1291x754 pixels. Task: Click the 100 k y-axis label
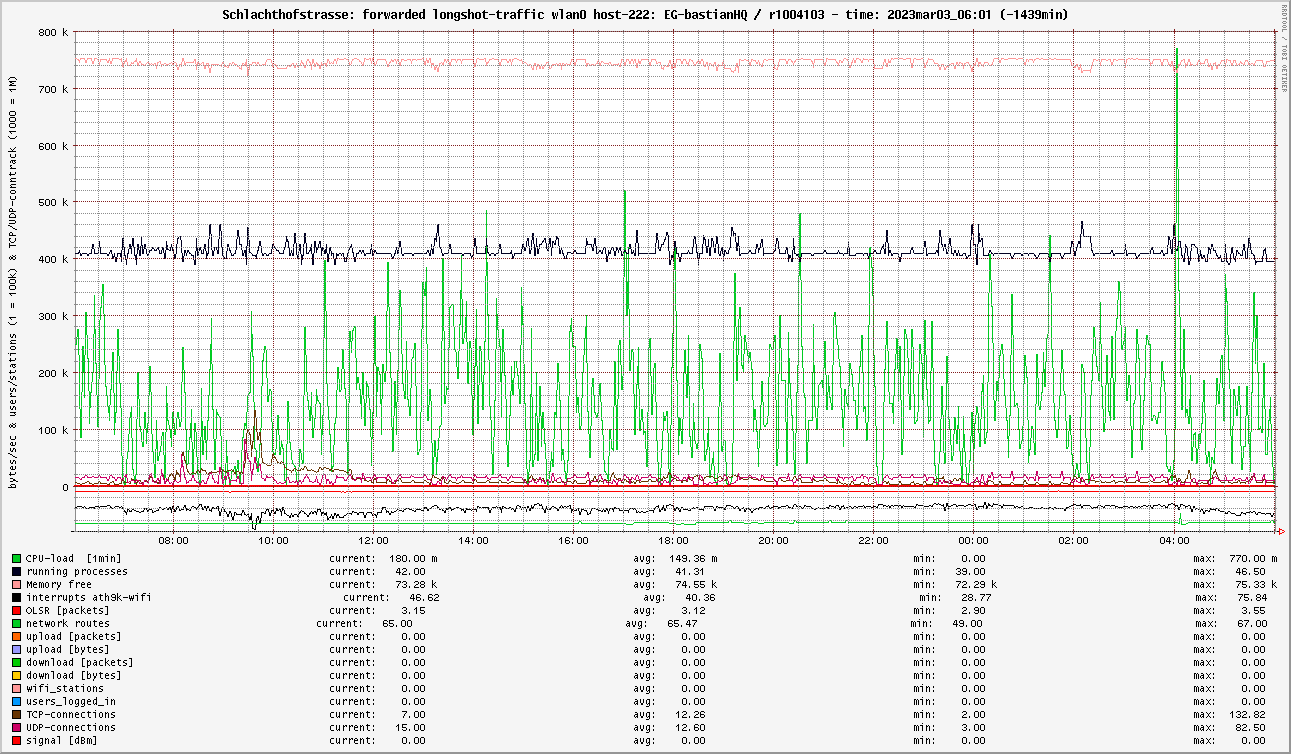(53, 430)
